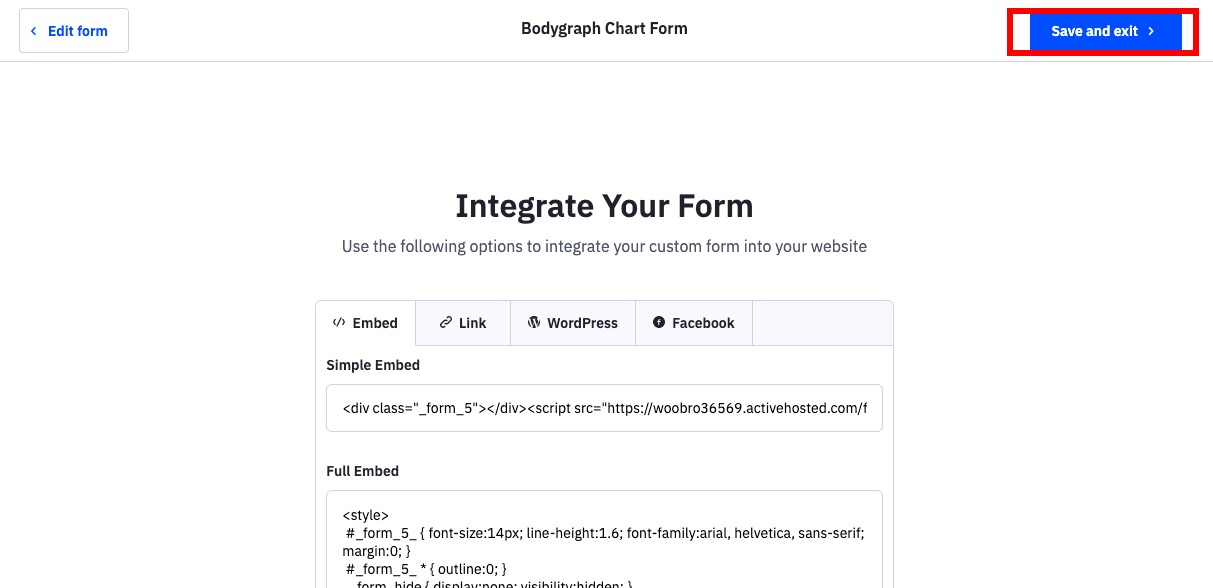Click the Bodygraph Chart Form title
Image resolution: width=1213 pixels, height=588 pixels.
604,28
